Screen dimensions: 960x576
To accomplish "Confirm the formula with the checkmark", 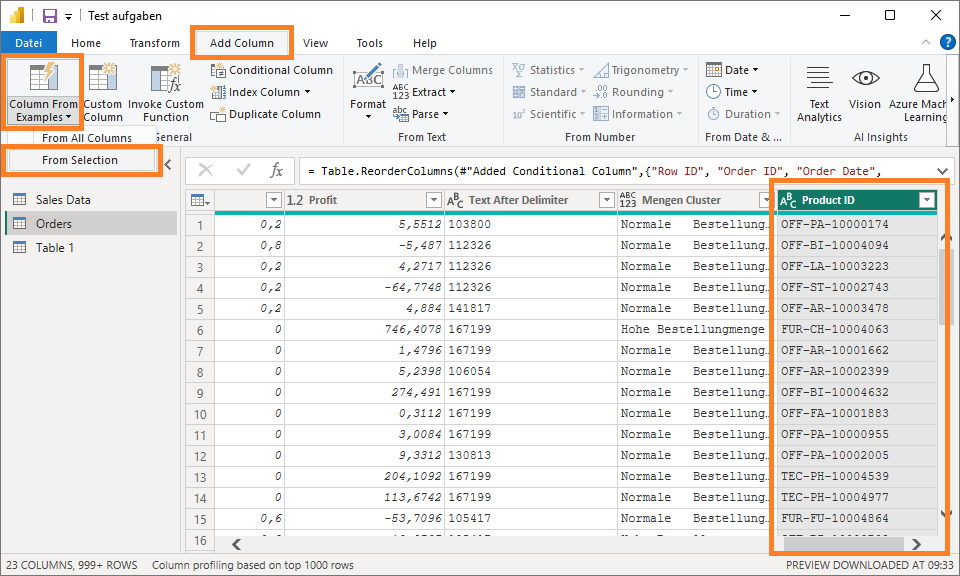I will pyautogui.click(x=244, y=170).
